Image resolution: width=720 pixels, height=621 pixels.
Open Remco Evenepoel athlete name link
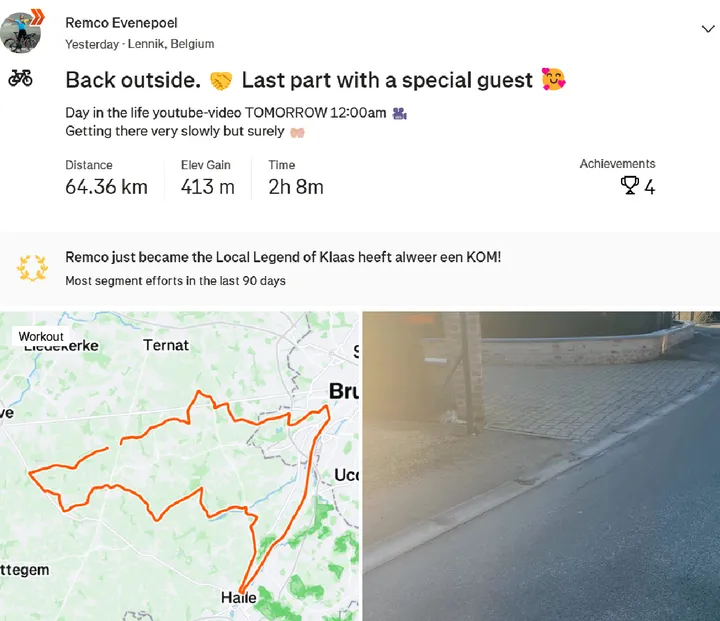(121, 23)
